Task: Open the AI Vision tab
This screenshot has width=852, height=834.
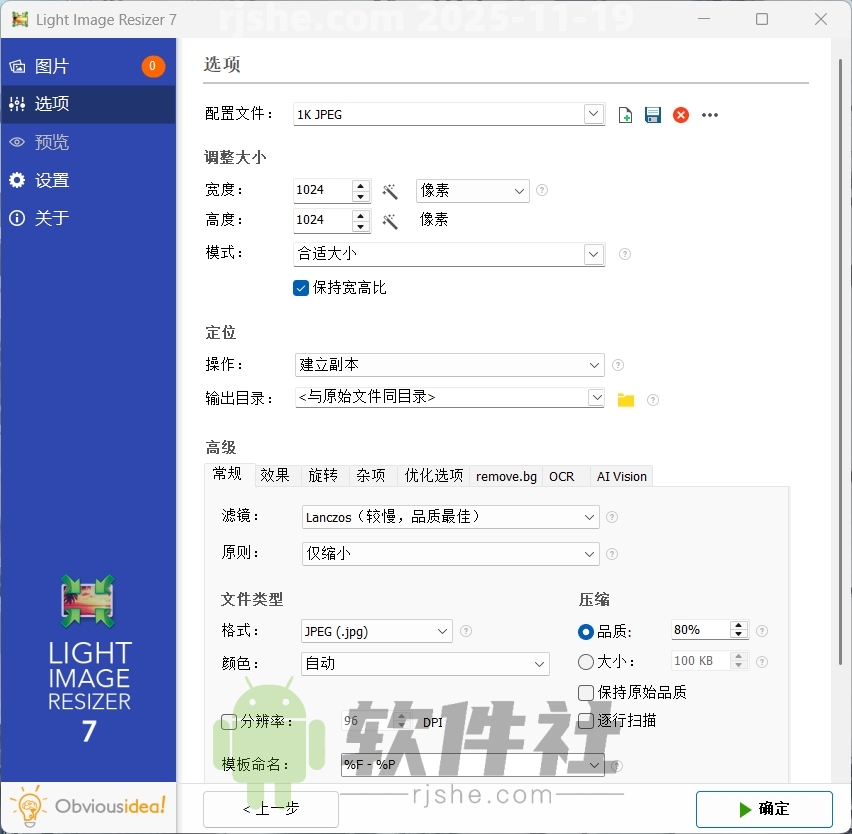Action: [x=621, y=476]
